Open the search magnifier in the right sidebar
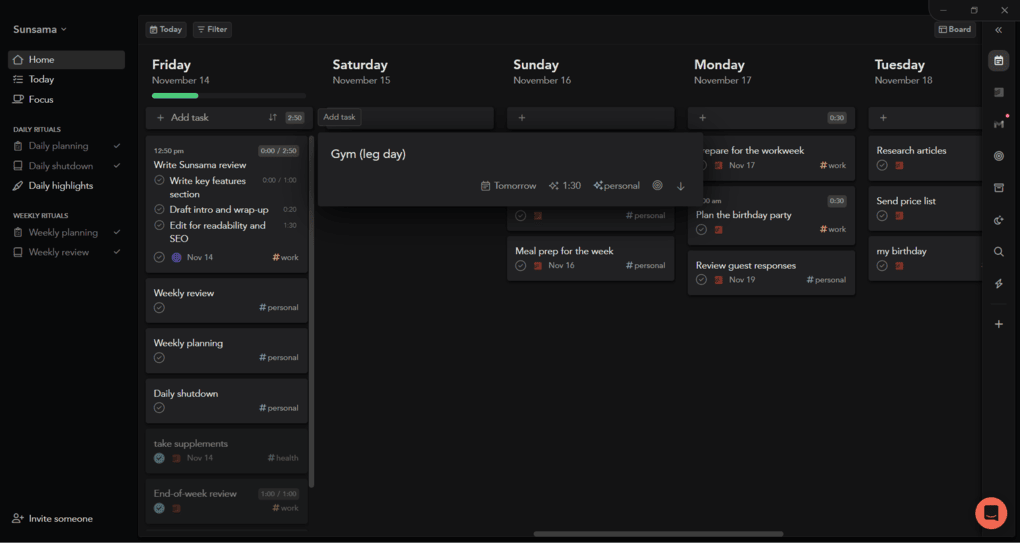 click(x=998, y=252)
